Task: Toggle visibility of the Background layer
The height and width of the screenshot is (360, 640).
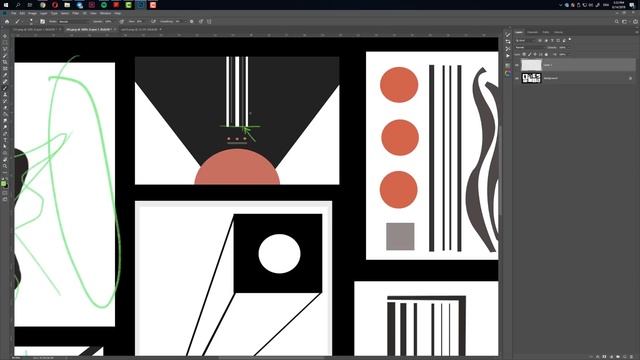Action: [517, 78]
